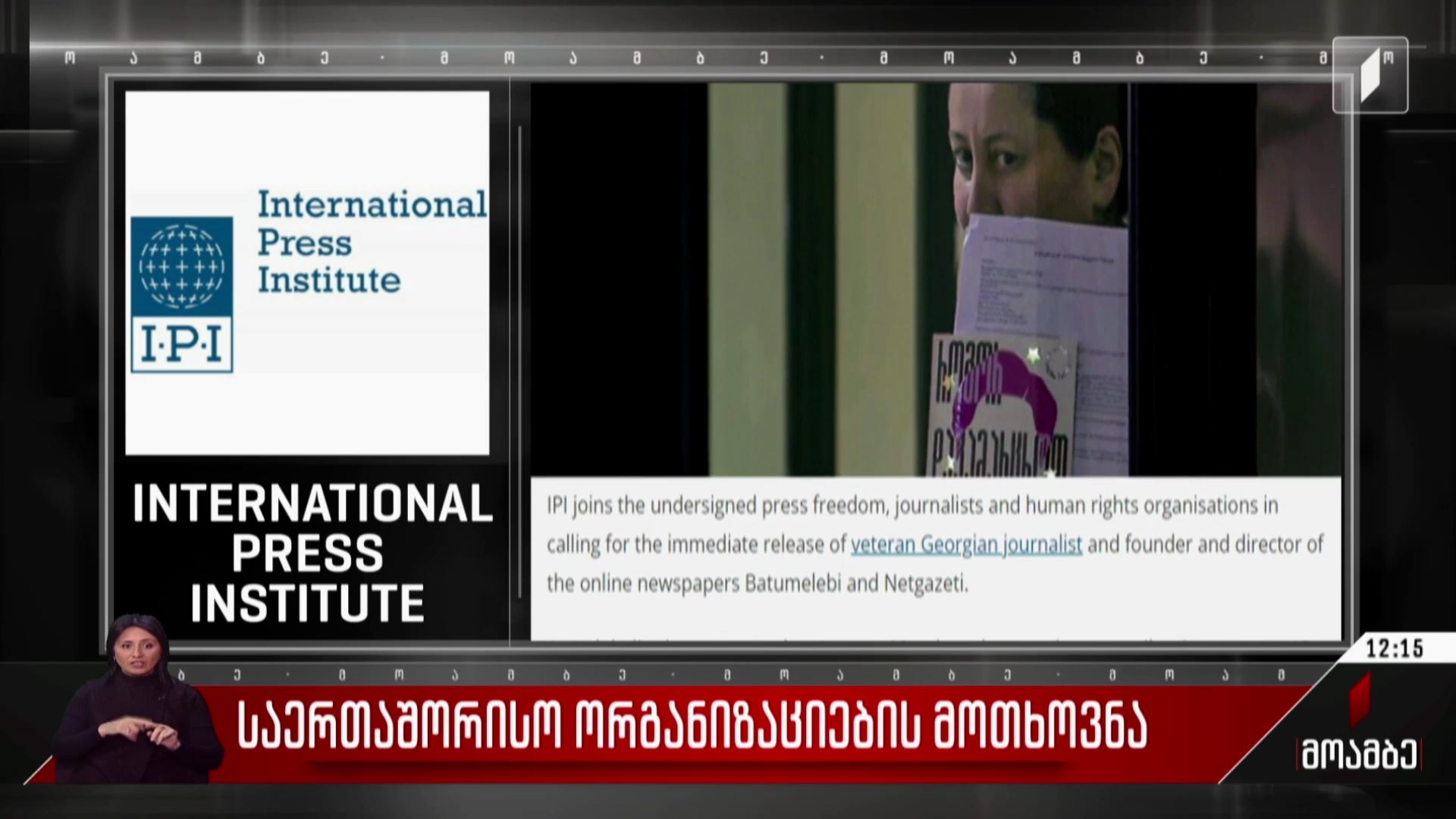Click the sign language interpreter inset
The height and width of the screenshot is (819, 1456).
pyautogui.click(x=138, y=698)
